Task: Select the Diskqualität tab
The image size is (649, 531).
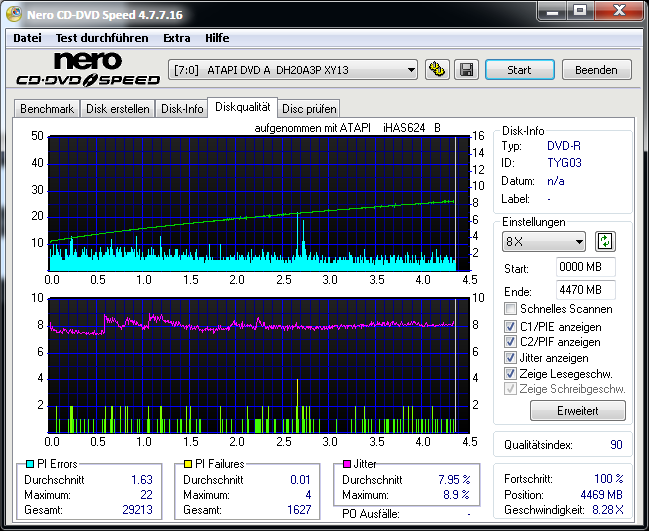Action: (243, 107)
